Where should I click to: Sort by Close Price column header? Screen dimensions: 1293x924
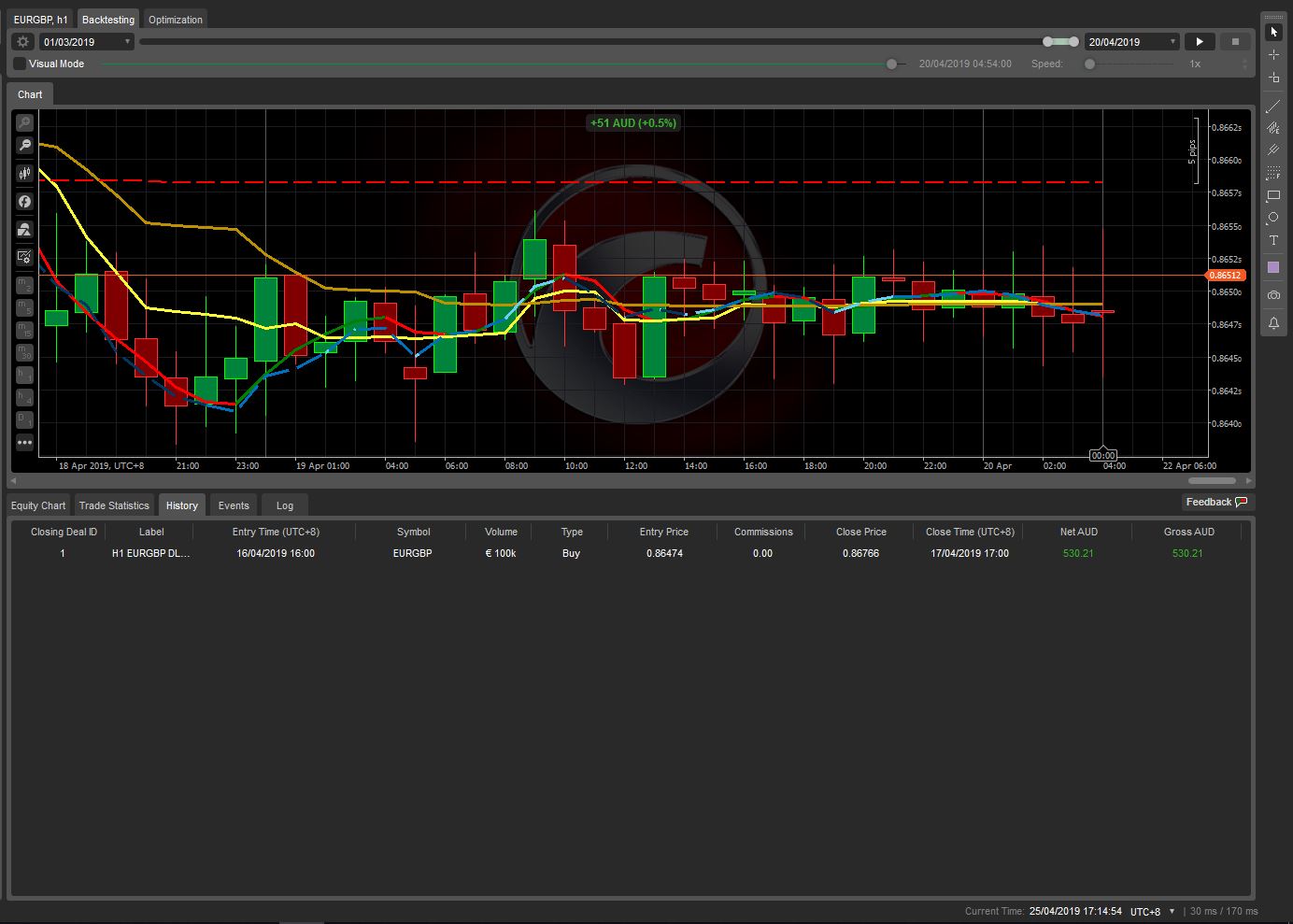click(x=861, y=532)
